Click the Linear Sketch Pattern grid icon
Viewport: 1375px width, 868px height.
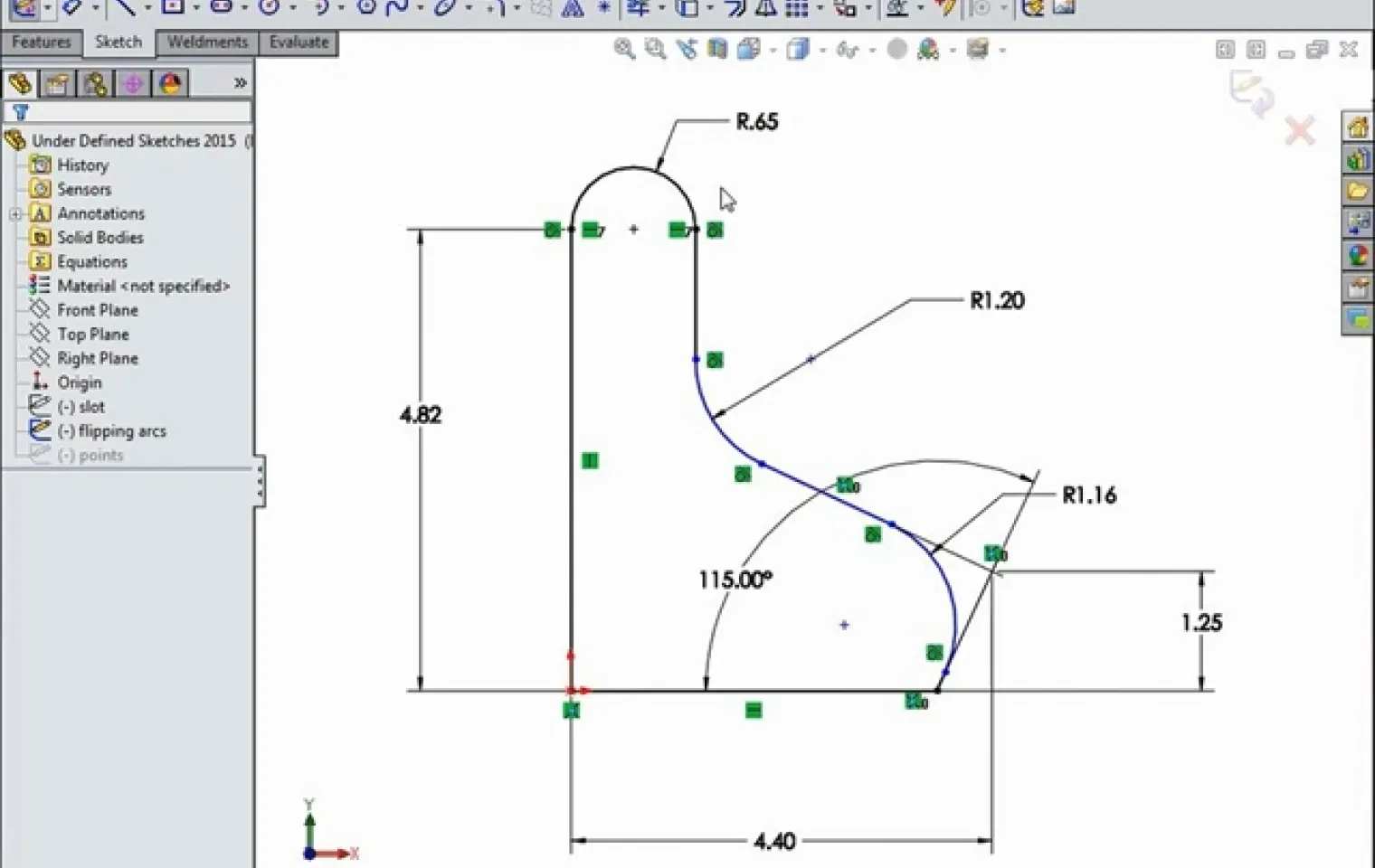[x=796, y=7]
